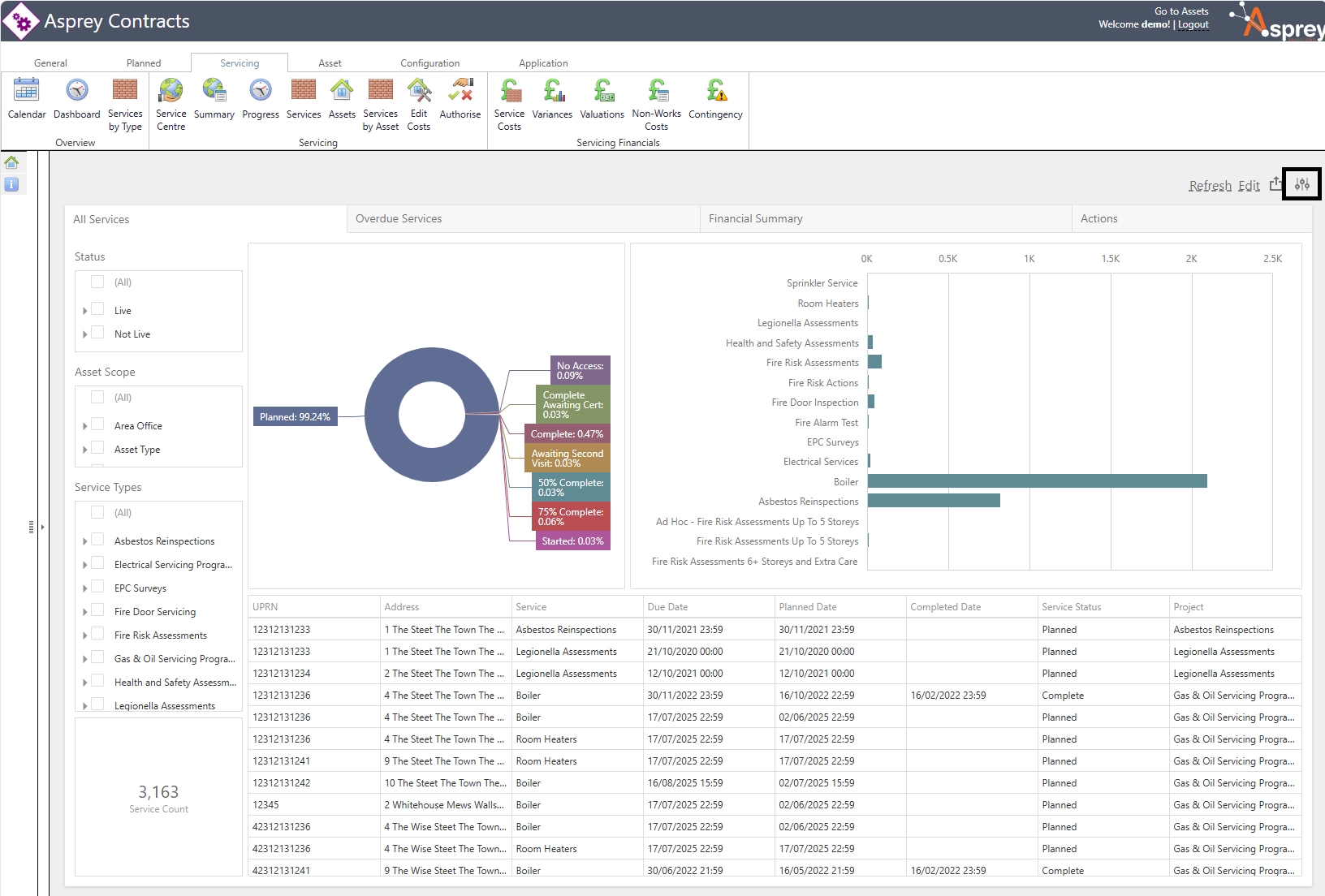
Task: Click the Logout link
Action: pos(1193,24)
